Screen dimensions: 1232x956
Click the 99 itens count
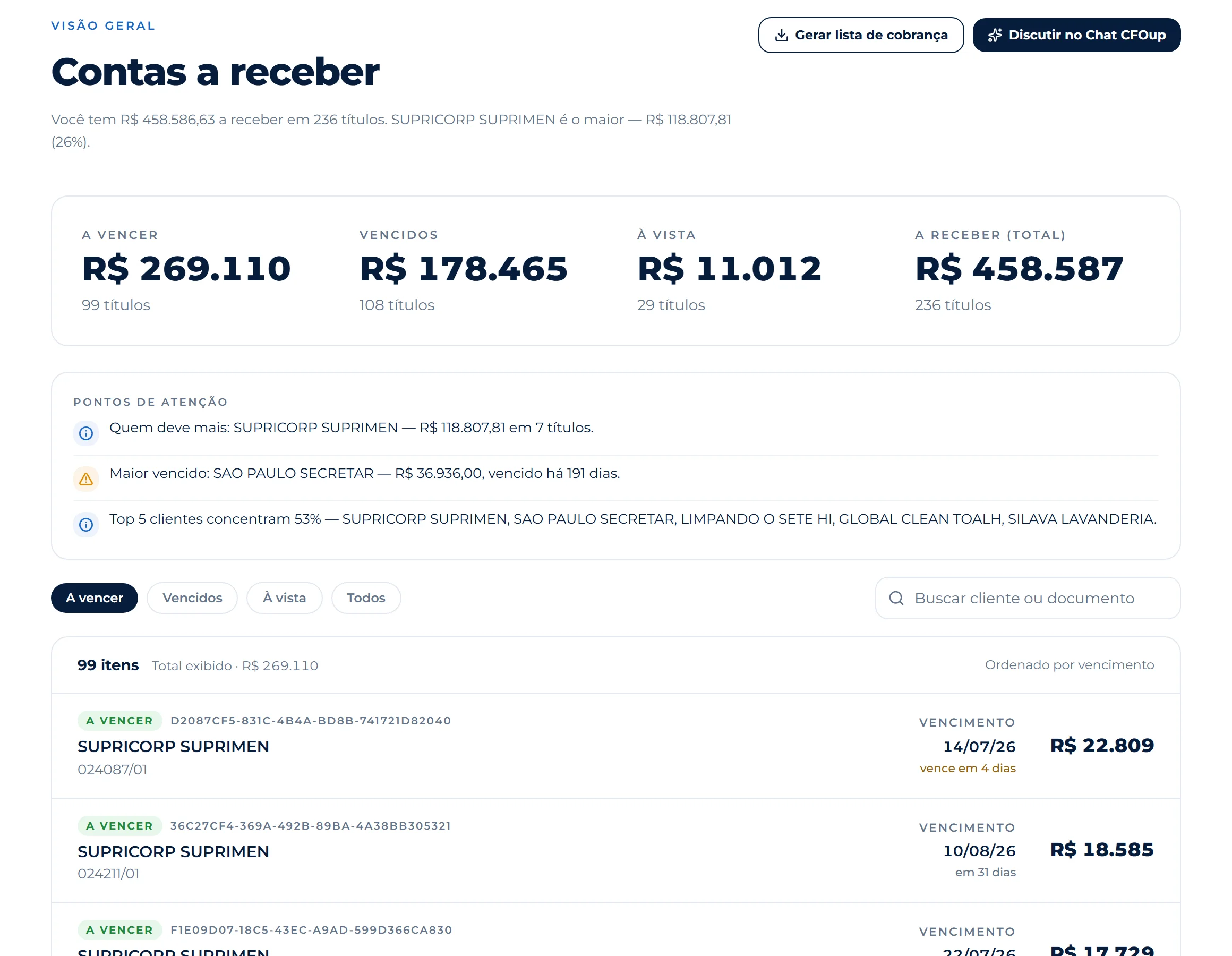[x=108, y=665]
